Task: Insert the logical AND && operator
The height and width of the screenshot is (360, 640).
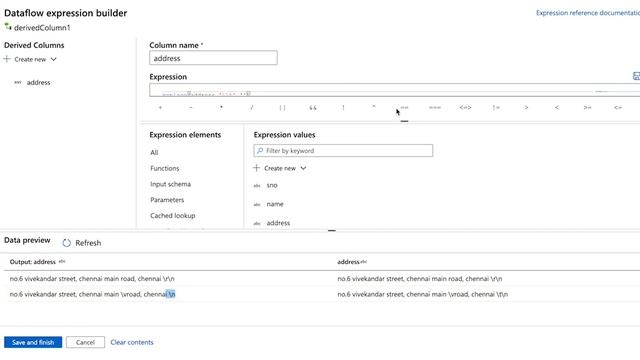Action: [x=313, y=107]
